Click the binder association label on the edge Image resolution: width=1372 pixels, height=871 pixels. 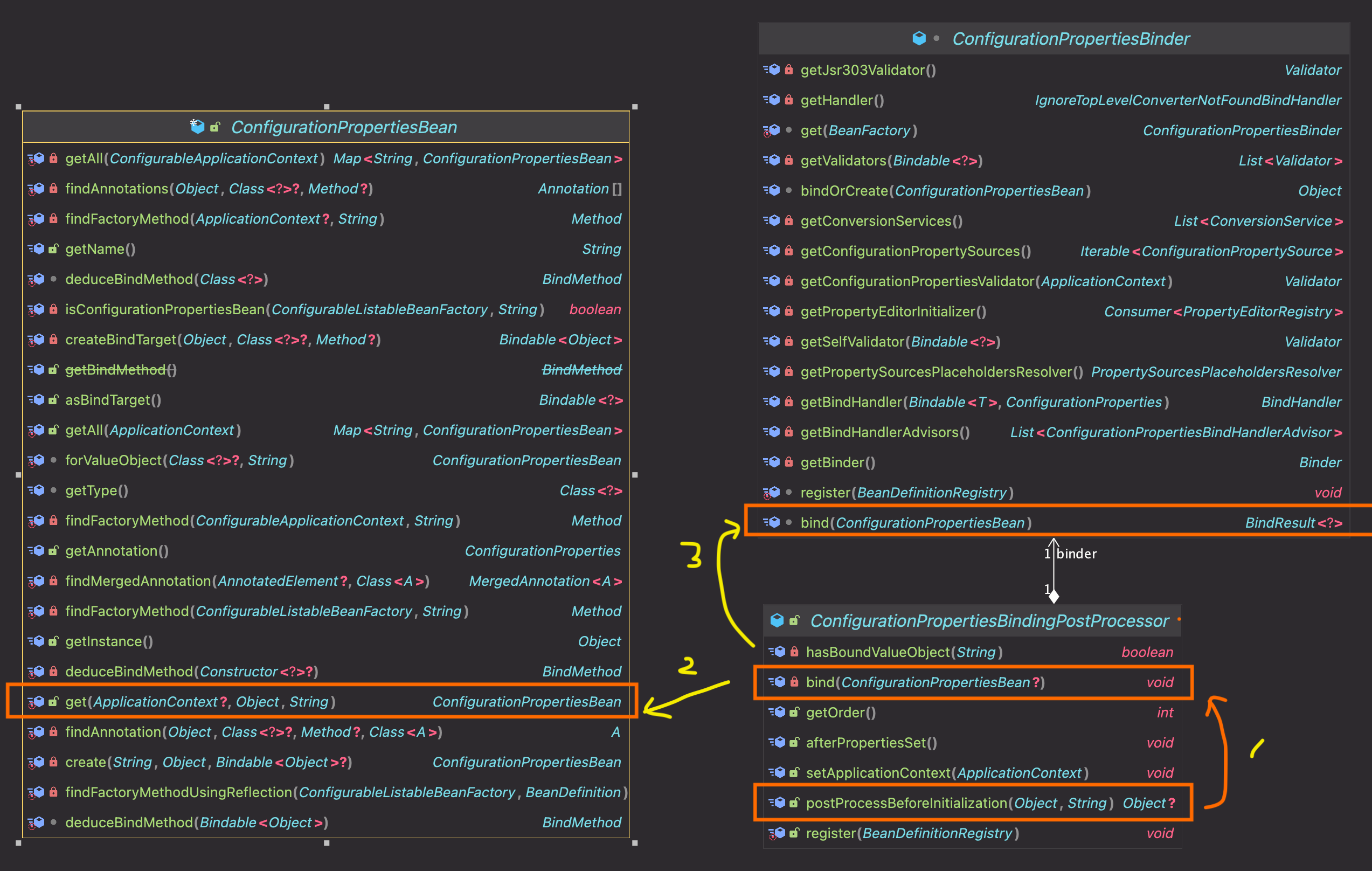click(x=1076, y=553)
